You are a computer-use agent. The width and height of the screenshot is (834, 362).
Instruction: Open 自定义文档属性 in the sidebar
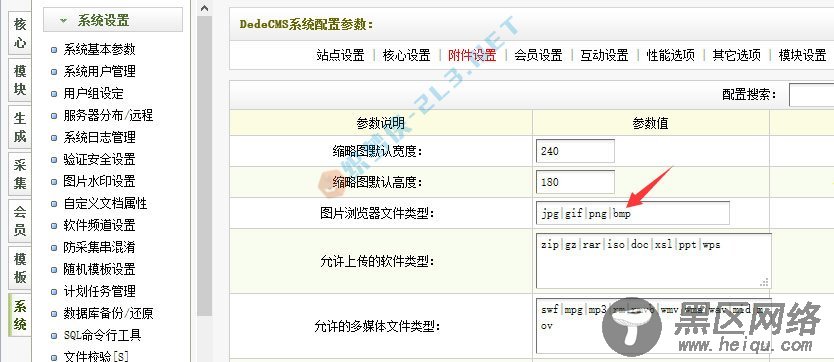coord(105,204)
